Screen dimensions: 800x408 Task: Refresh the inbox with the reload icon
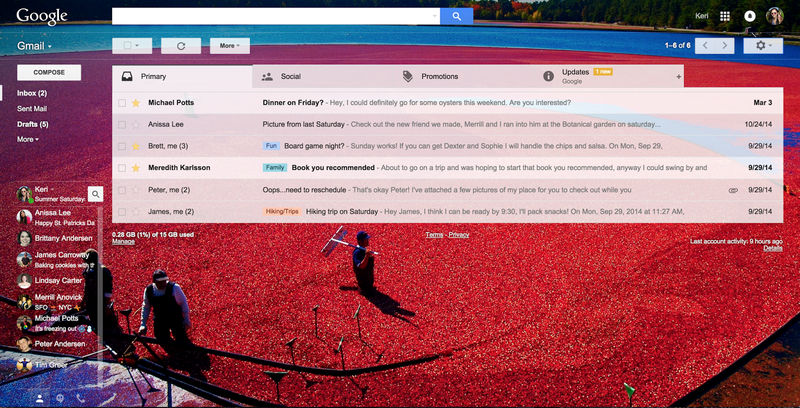pyautogui.click(x=181, y=46)
